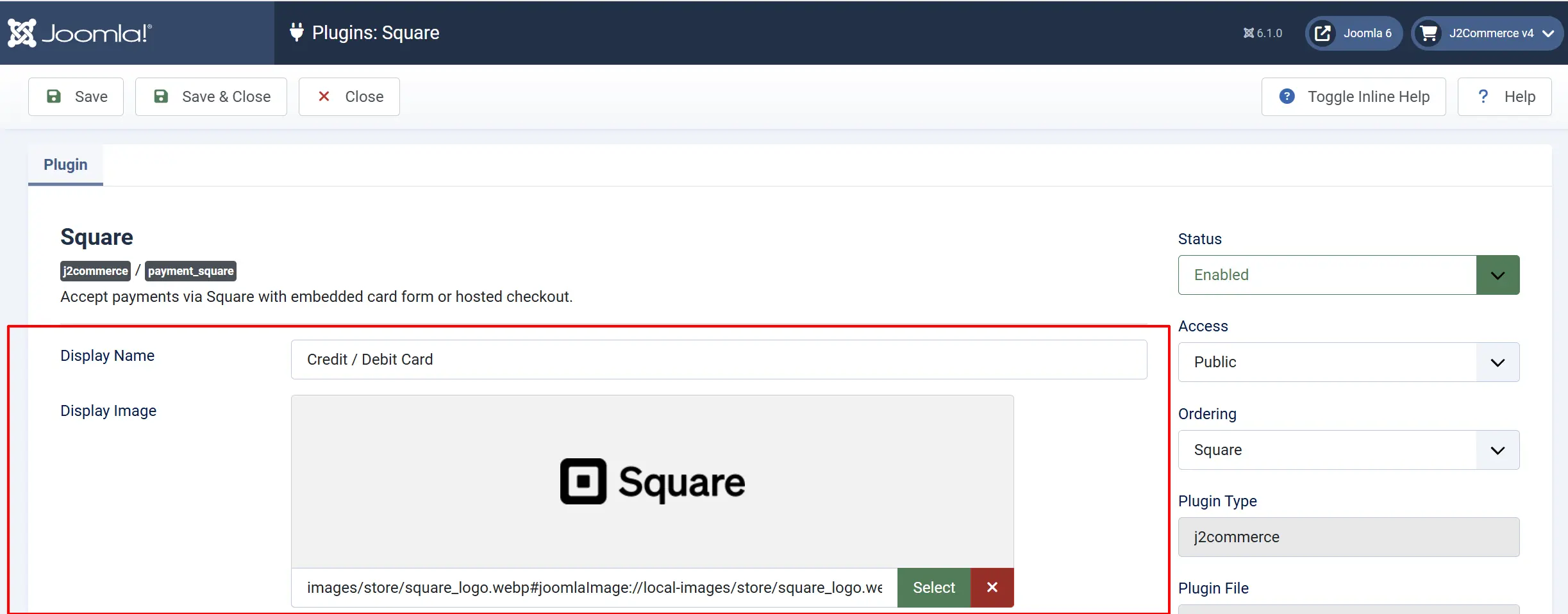The image size is (1568, 614).
Task: Click the J2Commerce shopping cart icon
Action: click(1429, 33)
